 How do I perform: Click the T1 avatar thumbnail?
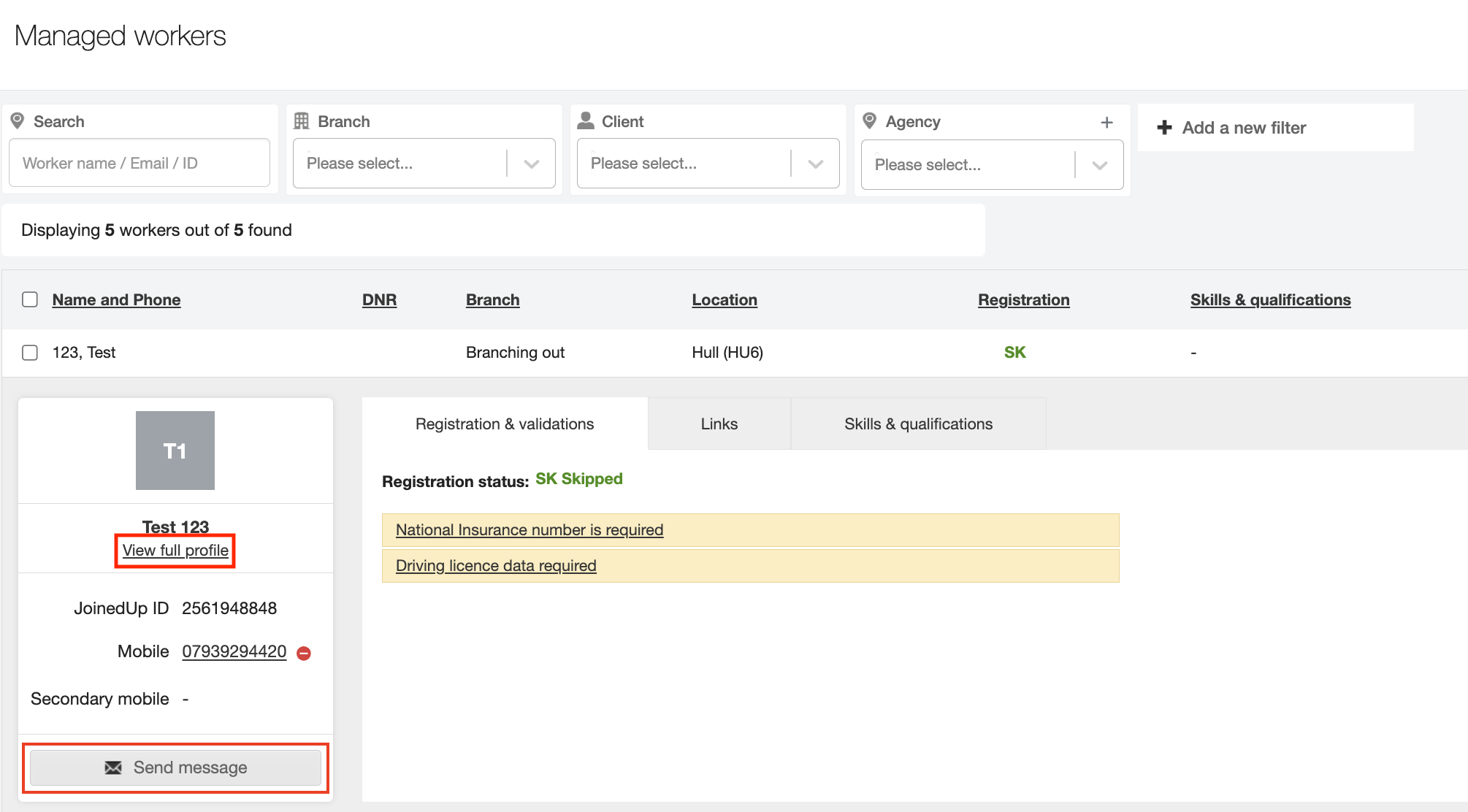click(x=175, y=451)
